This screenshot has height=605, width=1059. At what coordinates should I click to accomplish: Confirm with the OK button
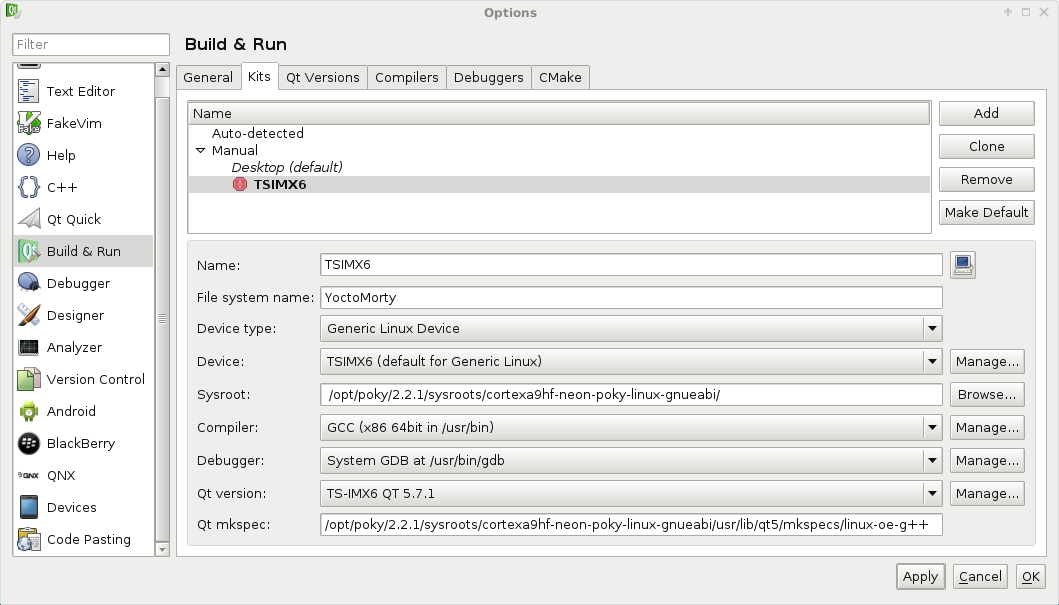(x=1031, y=577)
